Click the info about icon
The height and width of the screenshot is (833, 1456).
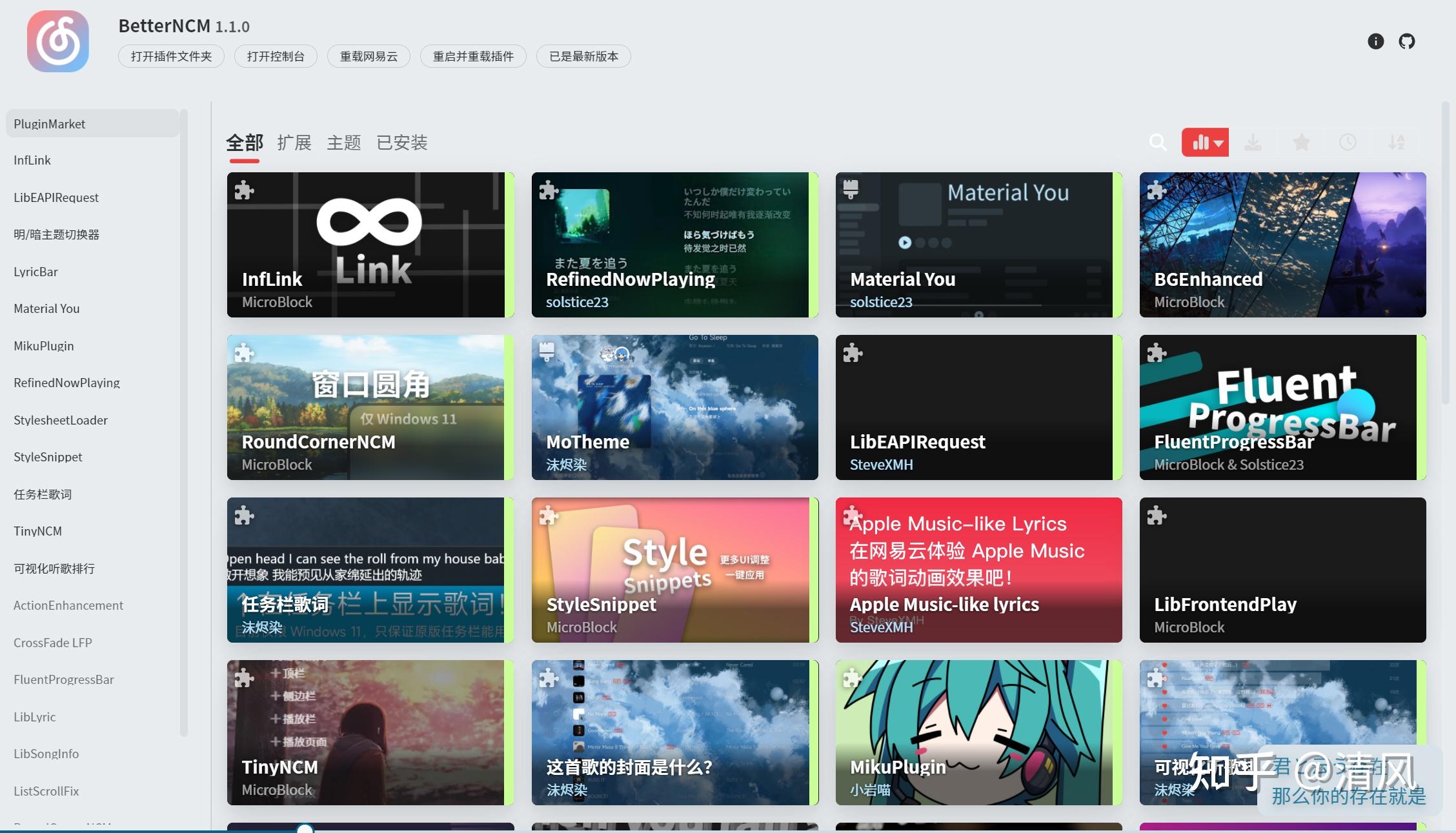point(1375,41)
